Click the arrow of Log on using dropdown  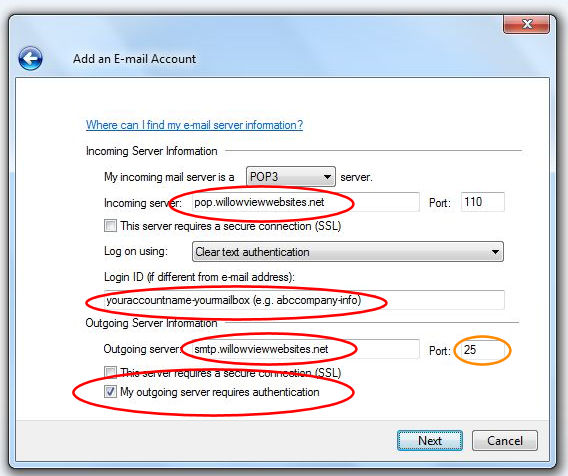(x=495, y=252)
